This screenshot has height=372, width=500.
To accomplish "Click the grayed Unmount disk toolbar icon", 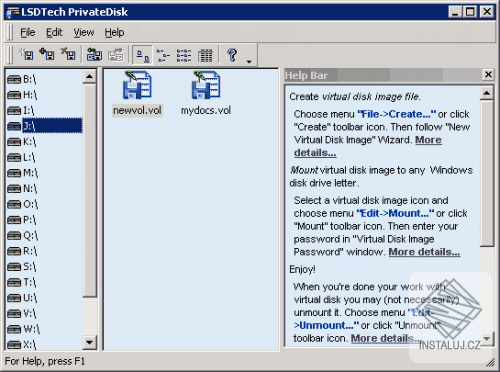I will point(116,55).
